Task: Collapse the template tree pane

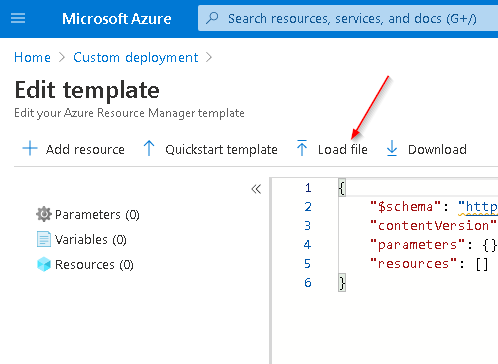Action: point(256,189)
